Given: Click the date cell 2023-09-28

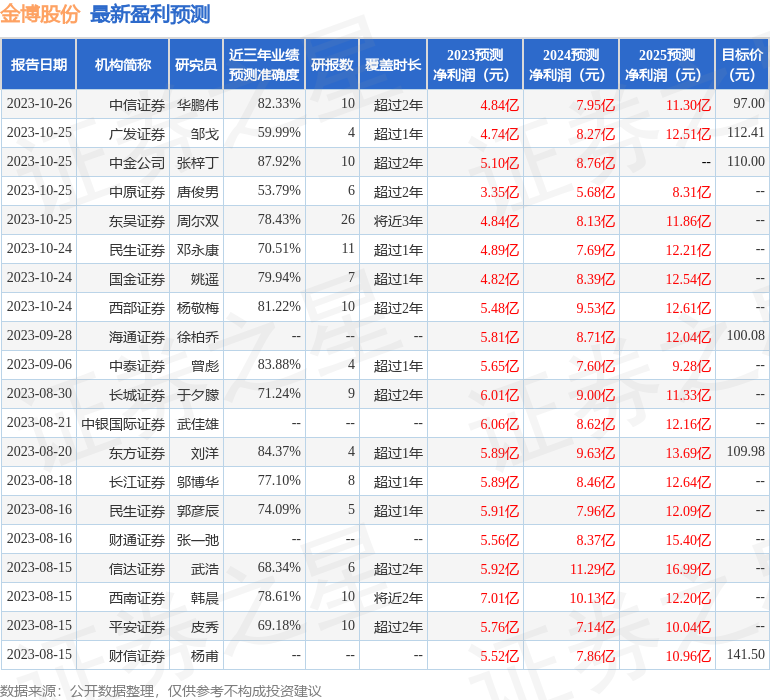Looking at the screenshot, I should [x=39, y=336].
